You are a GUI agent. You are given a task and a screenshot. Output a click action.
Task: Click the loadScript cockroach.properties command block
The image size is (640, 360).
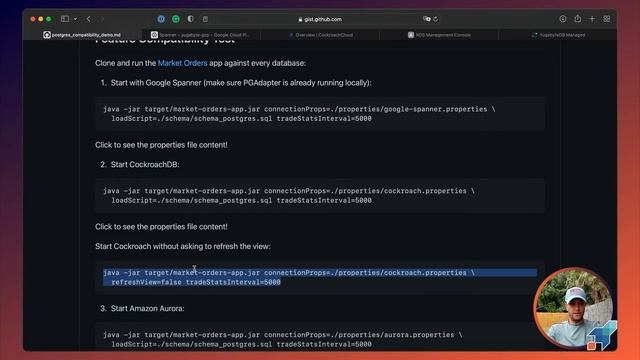[320, 196]
